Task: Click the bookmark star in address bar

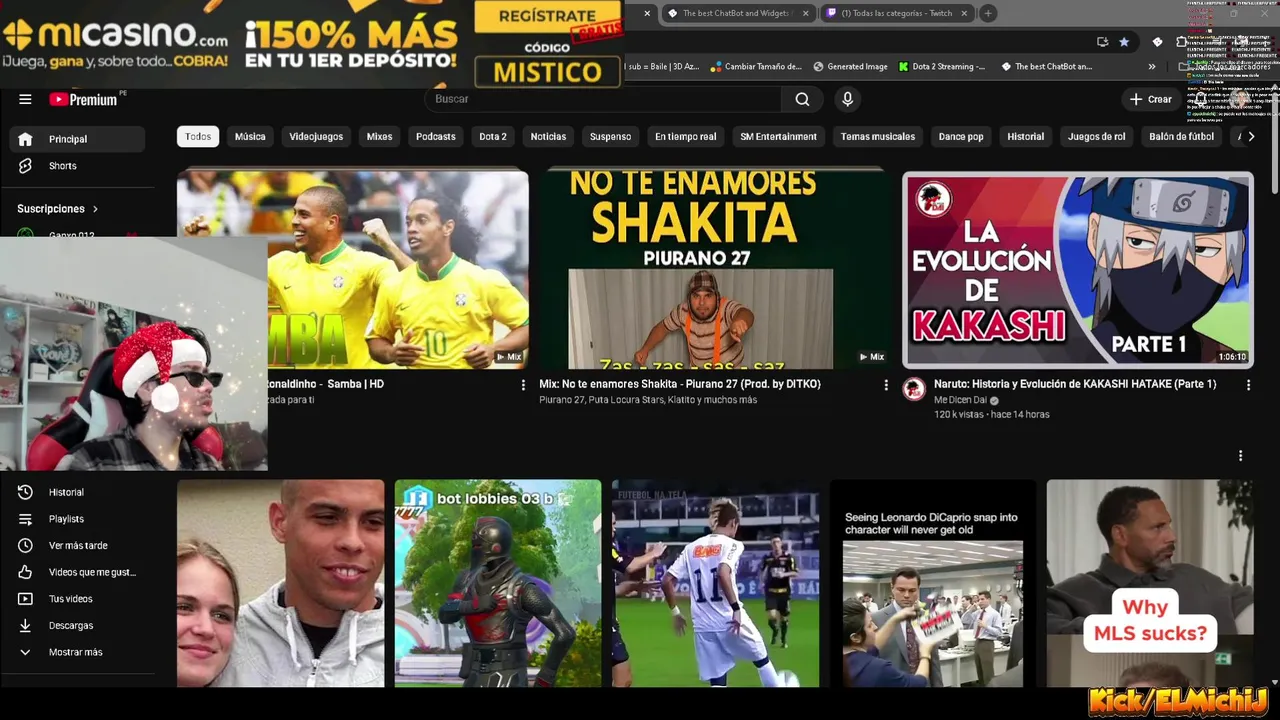Action: click(1124, 42)
